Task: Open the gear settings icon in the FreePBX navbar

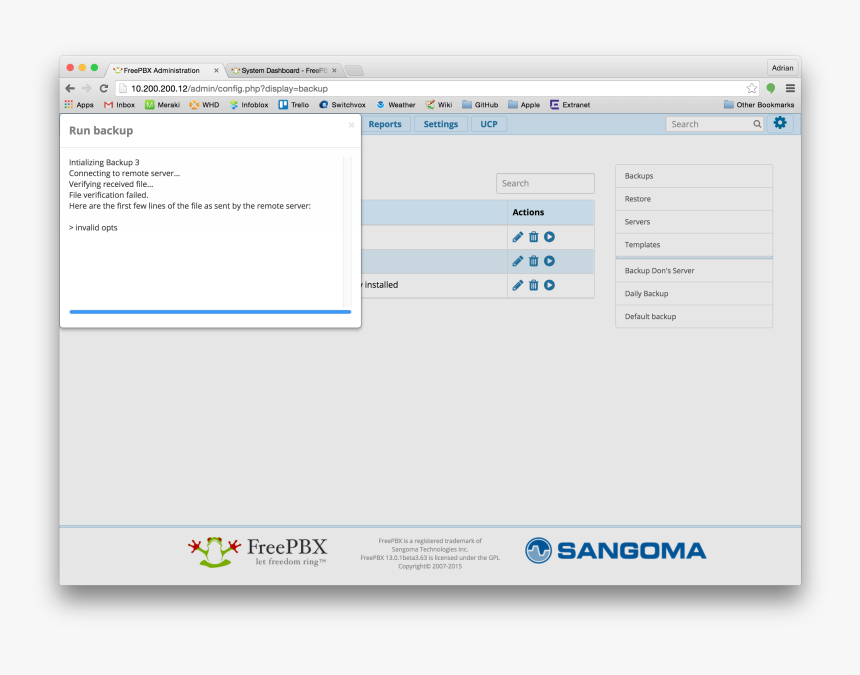Action: 780,123
